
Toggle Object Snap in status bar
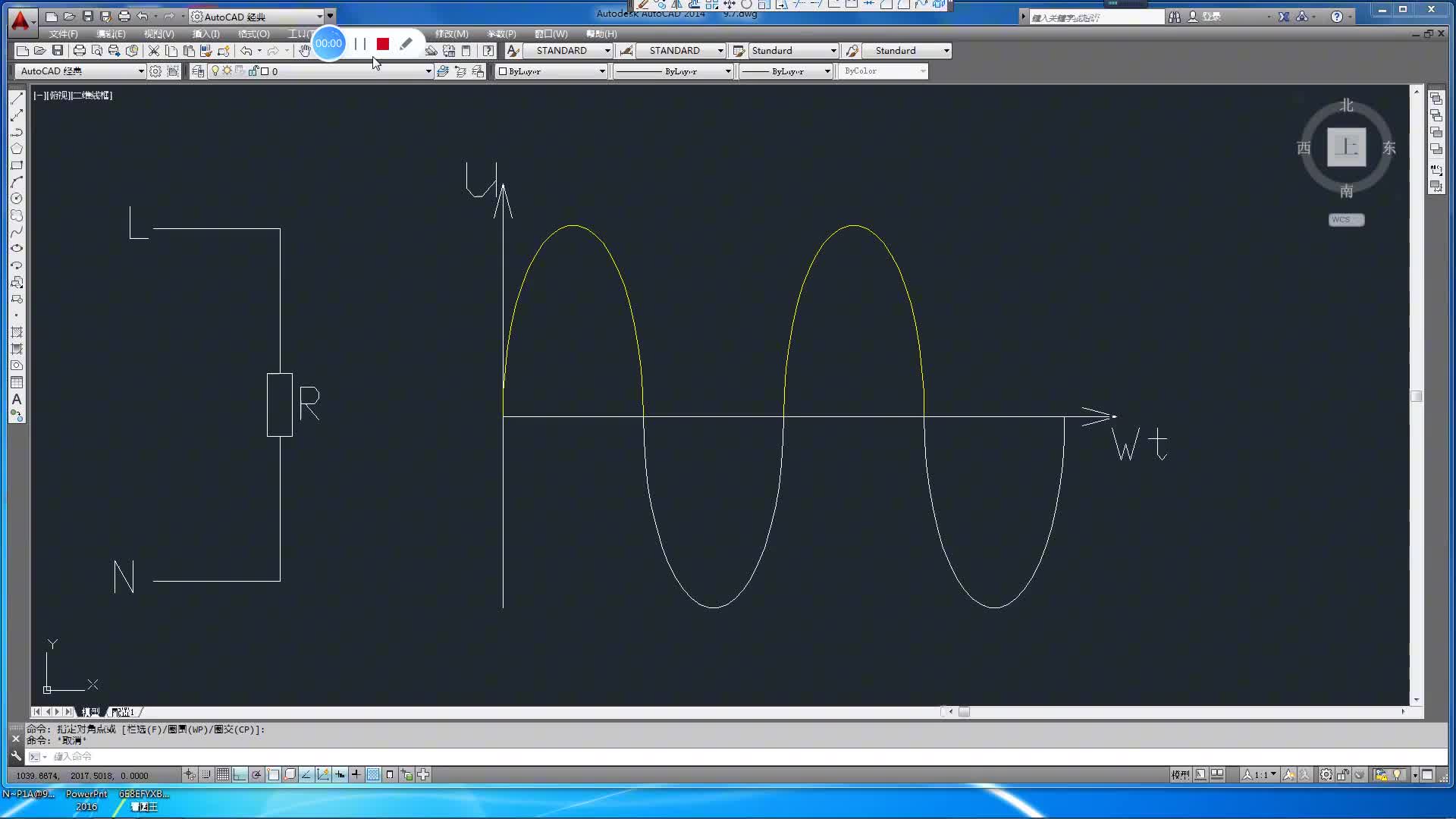tap(273, 775)
